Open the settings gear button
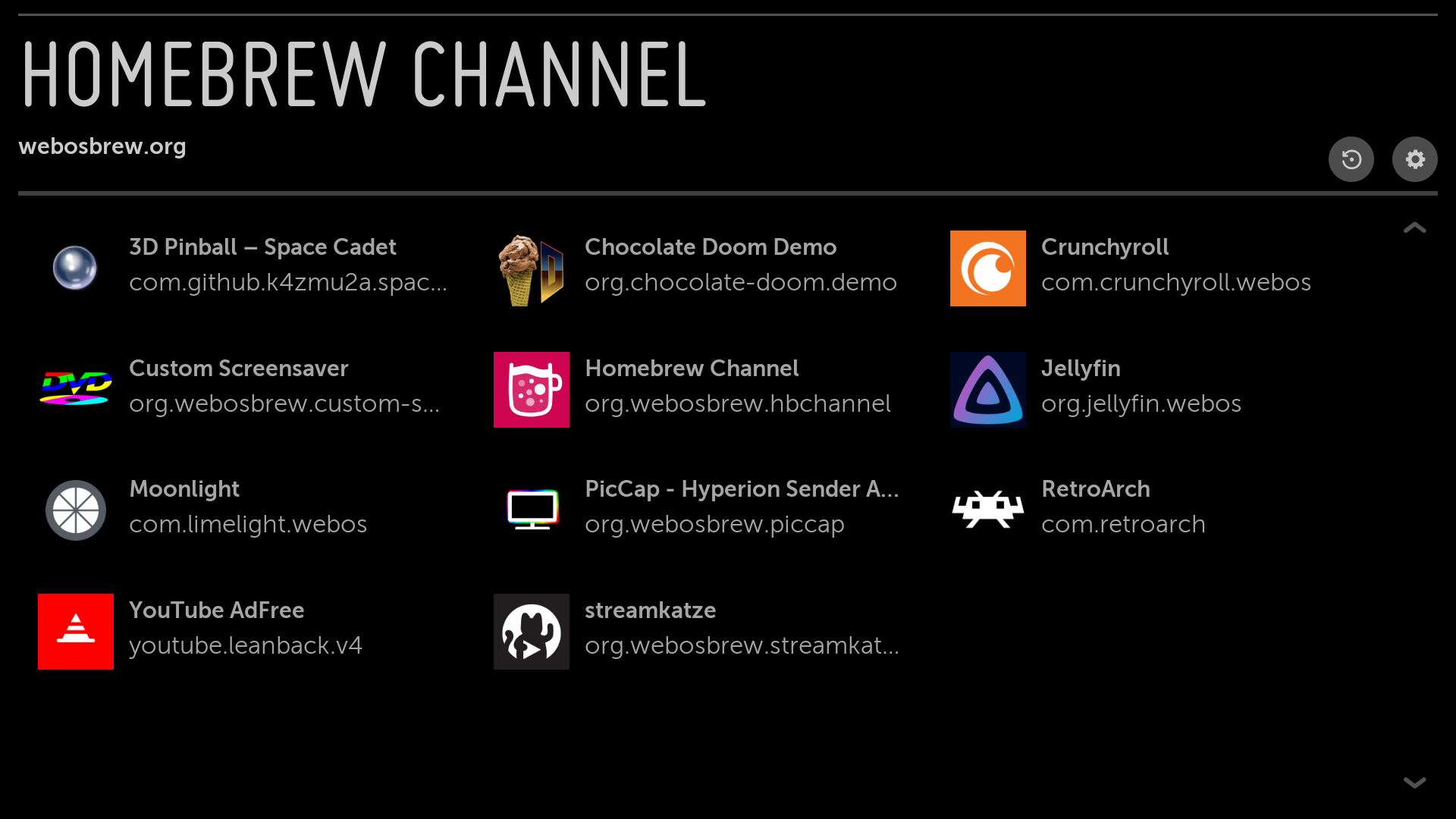This screenshot has height=819, width=1456. coord(1414,159)
